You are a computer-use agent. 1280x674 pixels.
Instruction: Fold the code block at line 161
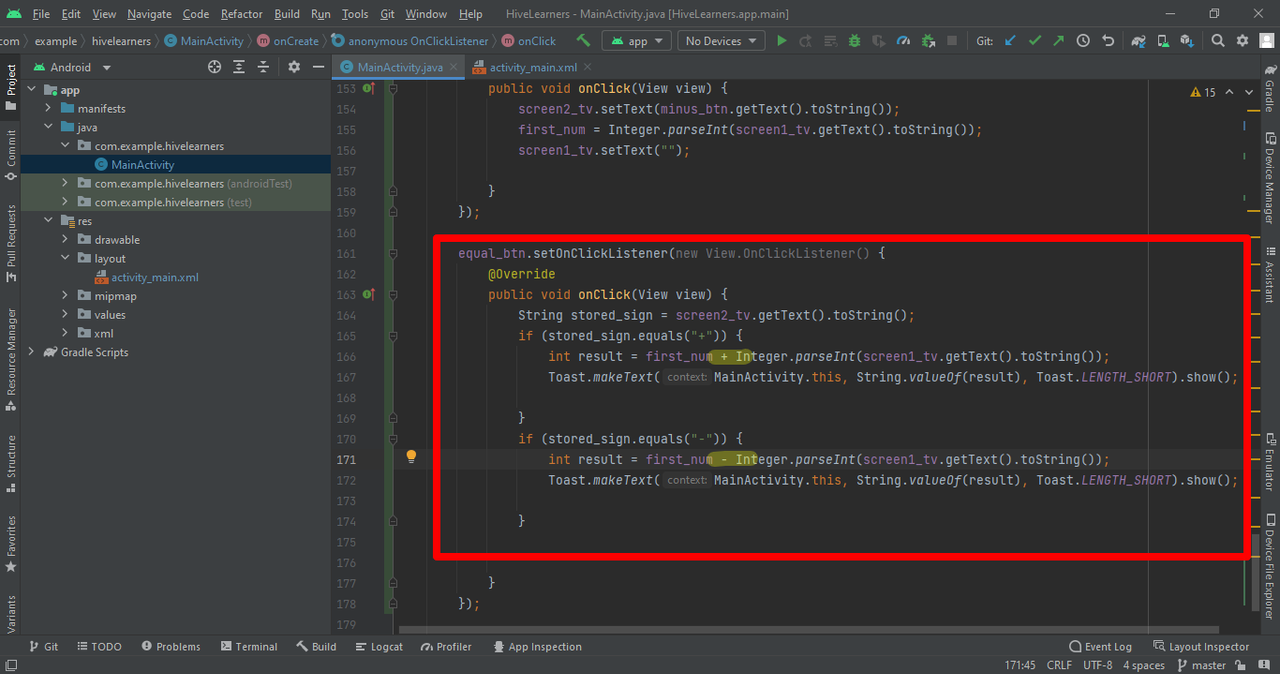393,254
